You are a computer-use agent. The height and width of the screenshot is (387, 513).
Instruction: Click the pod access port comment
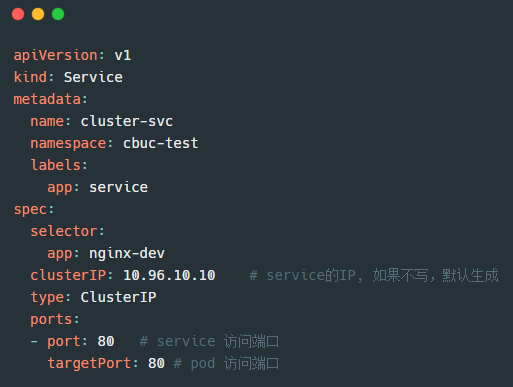(x=226, y=363)
